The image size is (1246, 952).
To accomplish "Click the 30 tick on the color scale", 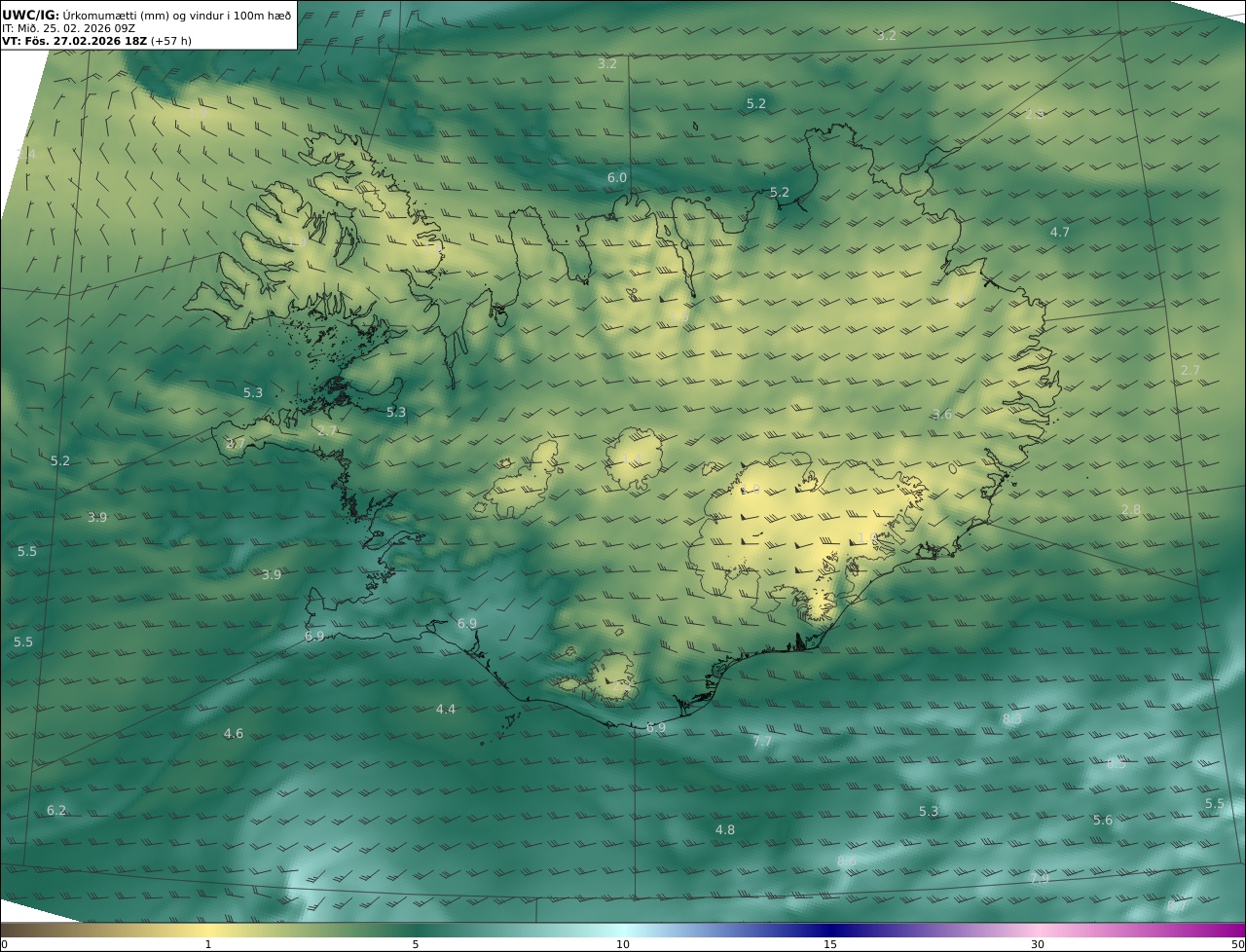I will coord(1038,944).
